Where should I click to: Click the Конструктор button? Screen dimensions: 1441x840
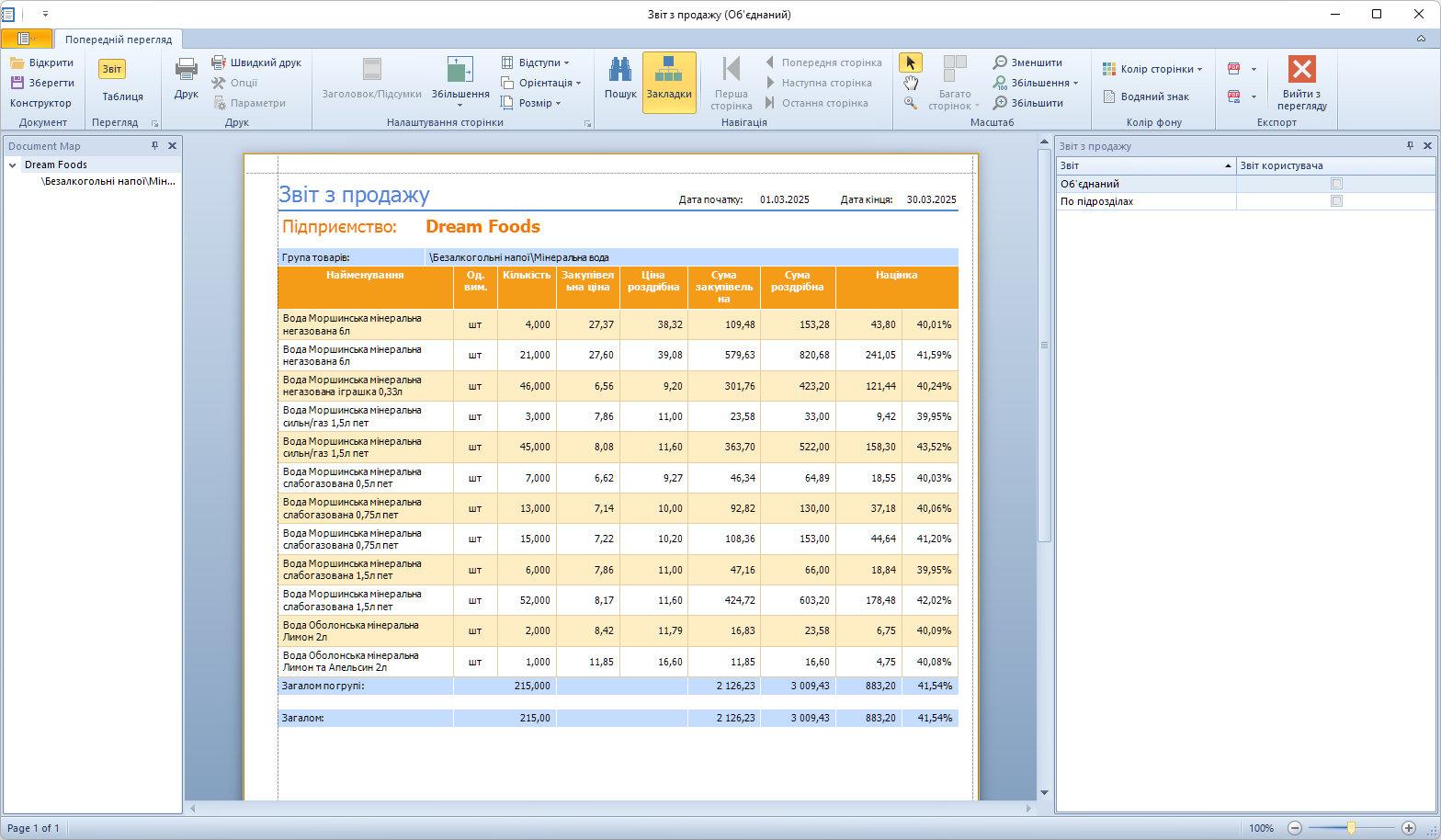coord(40,103)
